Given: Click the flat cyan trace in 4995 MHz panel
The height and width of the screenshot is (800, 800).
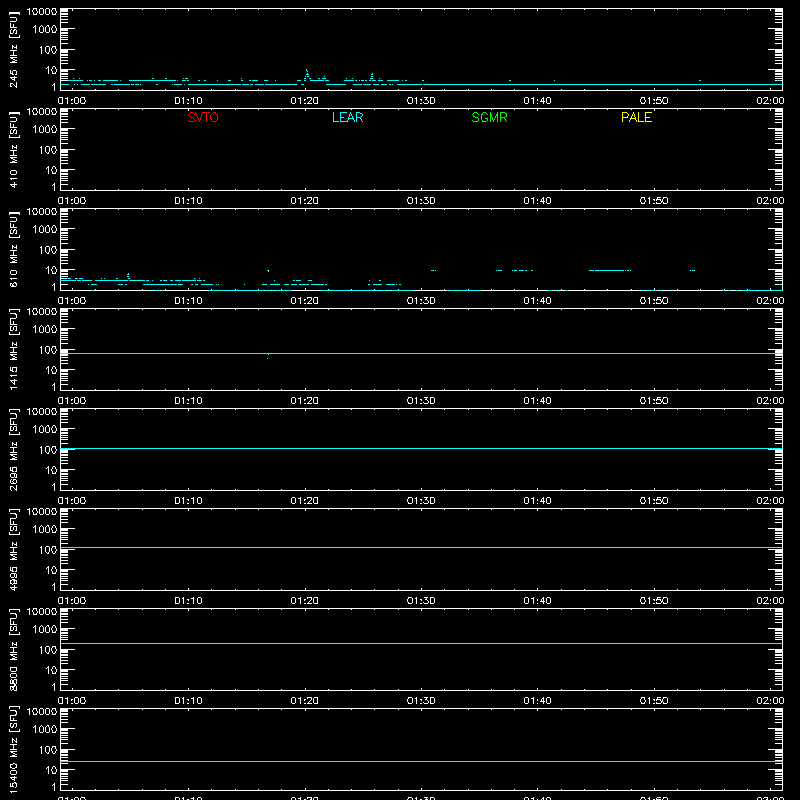Looking at the screenshot, I should click(421, 547).
